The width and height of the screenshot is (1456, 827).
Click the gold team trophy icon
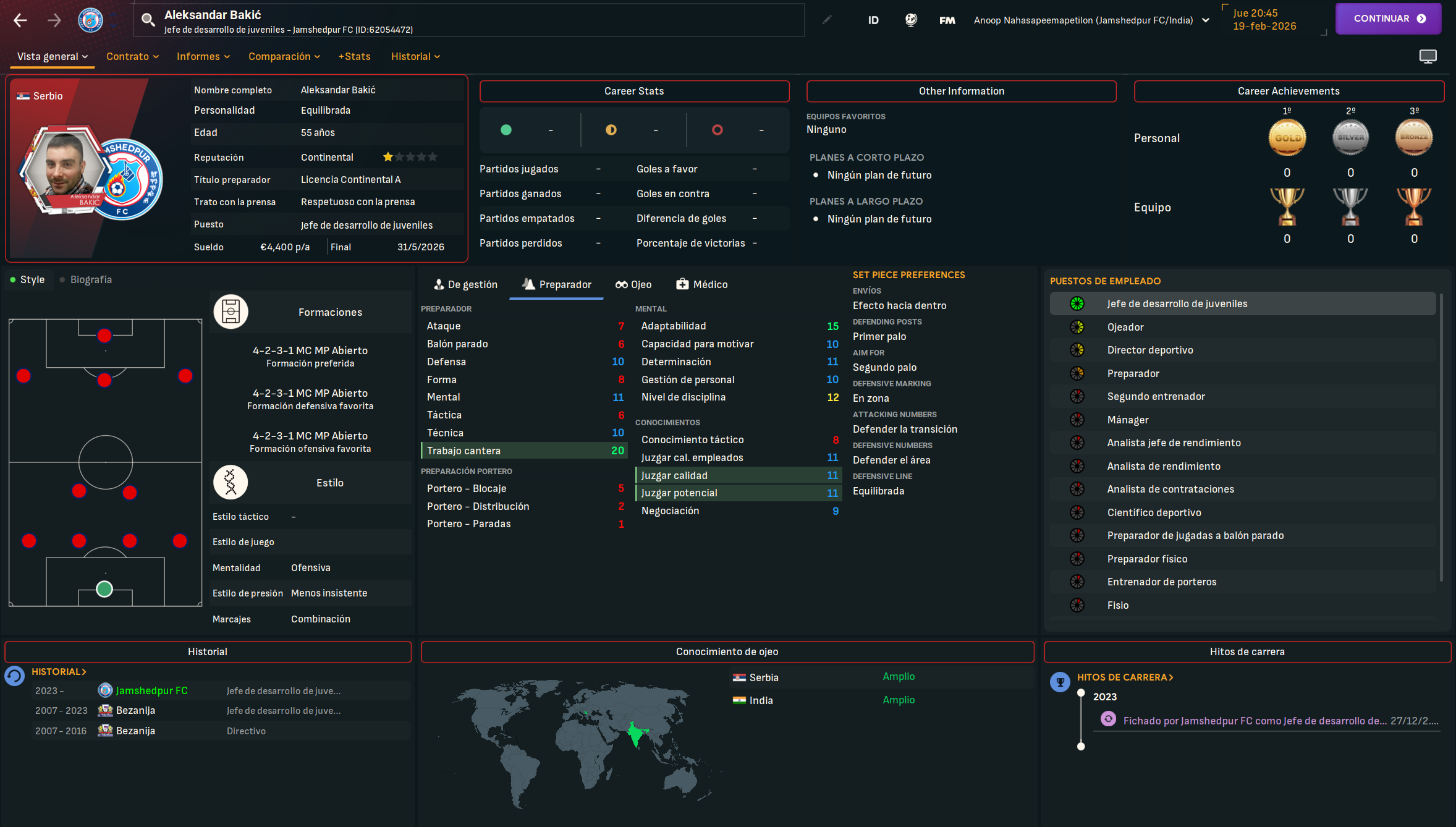pos(1287,207)
